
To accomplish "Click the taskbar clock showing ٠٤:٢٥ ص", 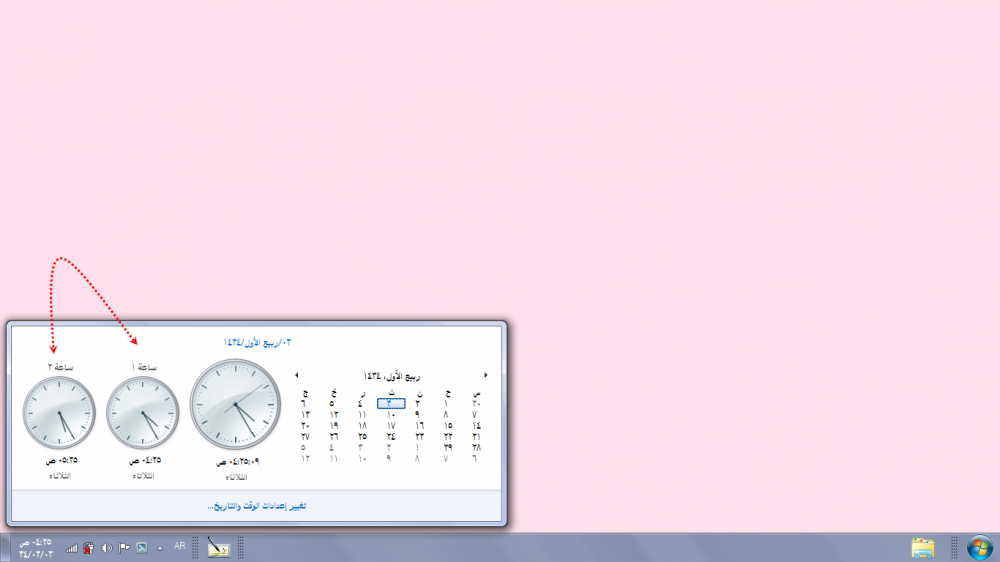I will pyautogui.click(x=35, y=547).
